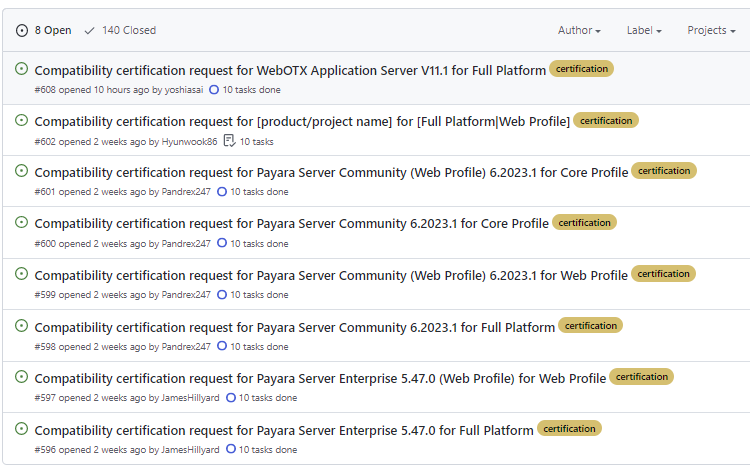This screenshot has width=750, height=473.
Task: Open Payara Server Enterprise 5.47.0 for Full Platform issue
Action: point(284,430)
